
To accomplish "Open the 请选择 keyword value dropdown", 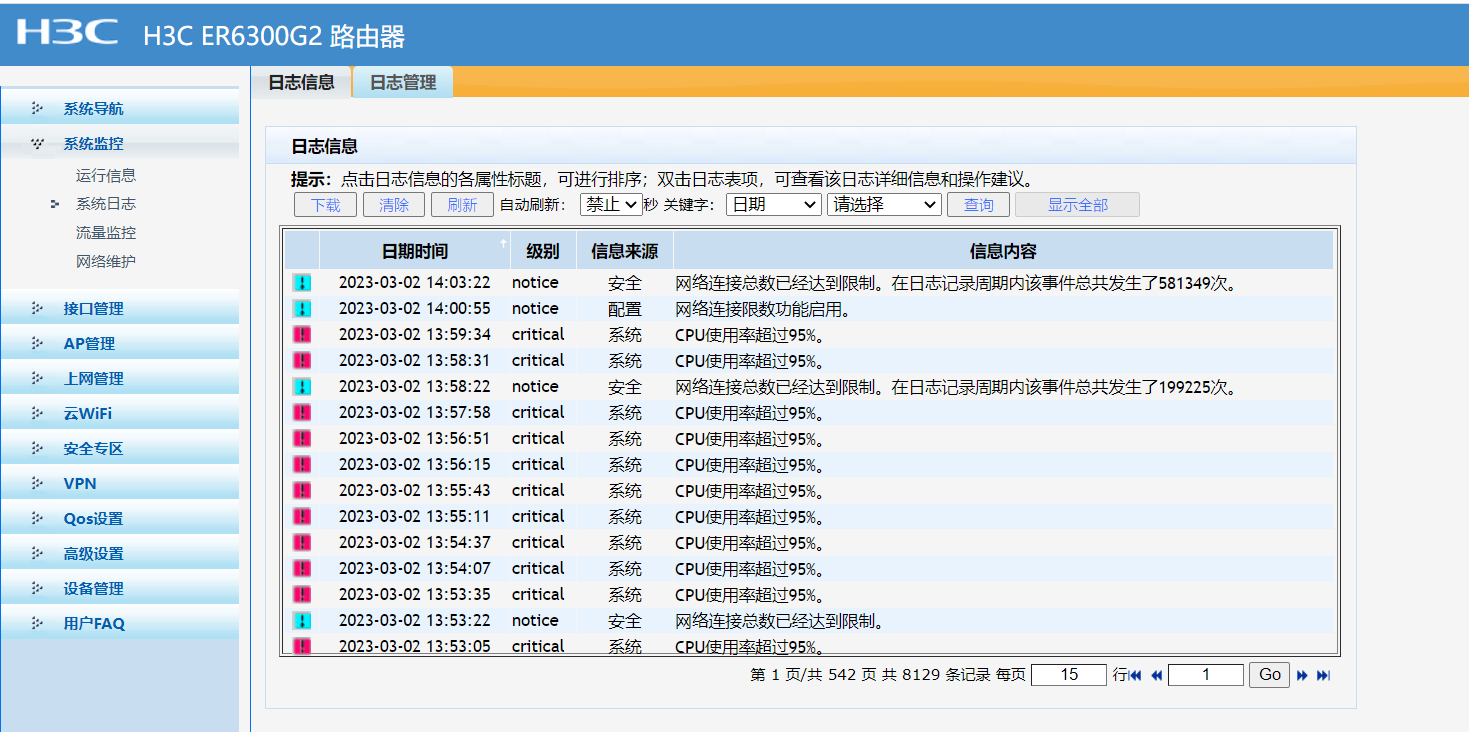I will click(884, 205).
